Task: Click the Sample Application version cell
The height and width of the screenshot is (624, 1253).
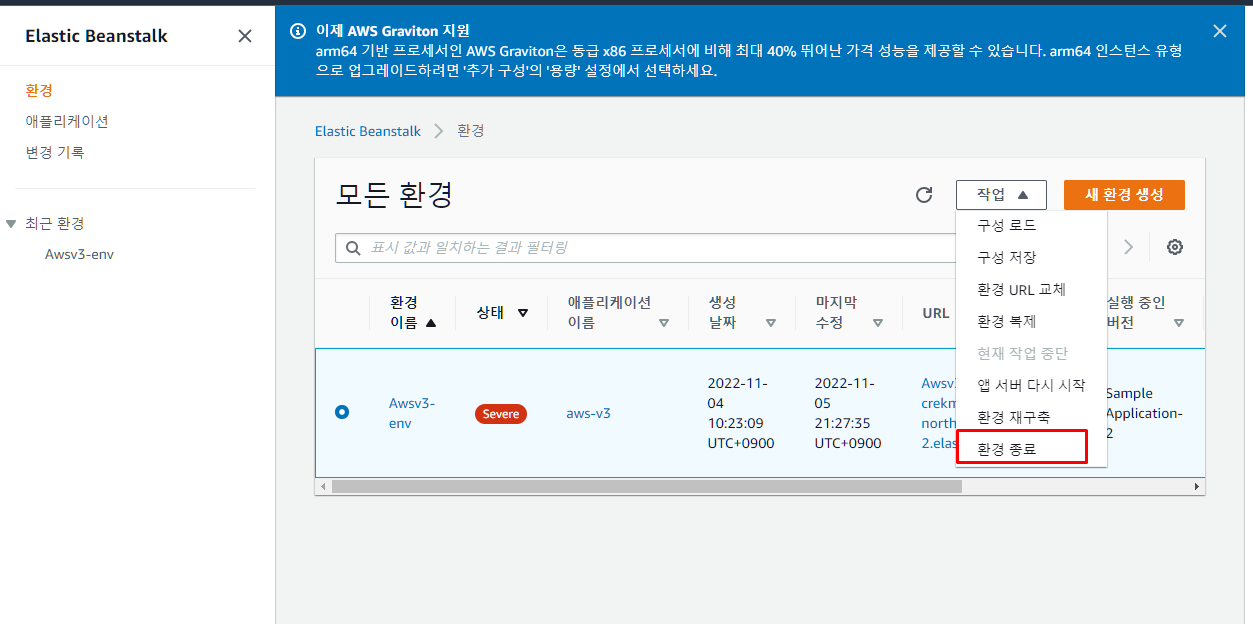Action: point(1145,413)
